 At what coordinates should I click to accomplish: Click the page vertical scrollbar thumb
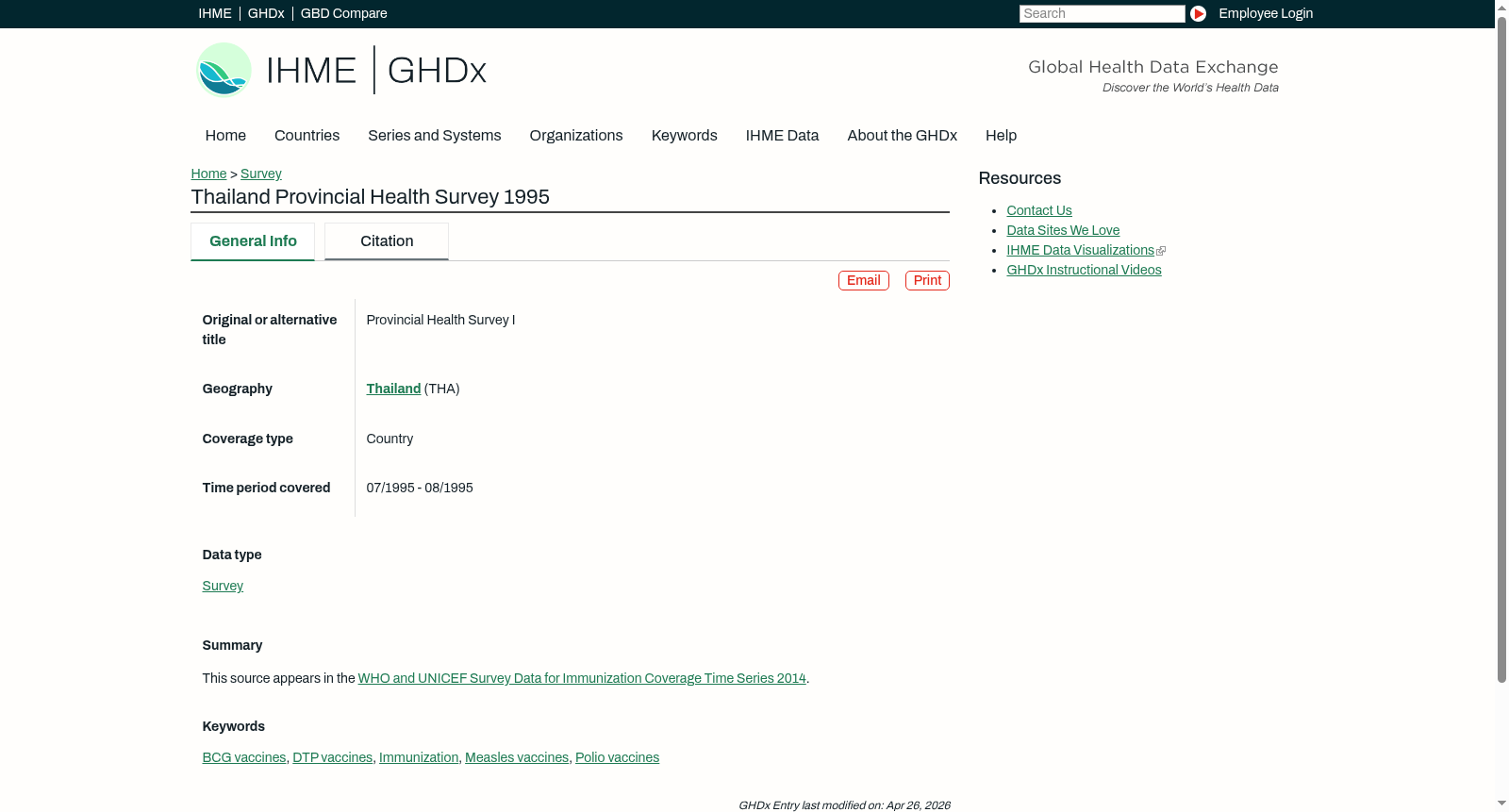[x=1501, y=349]
